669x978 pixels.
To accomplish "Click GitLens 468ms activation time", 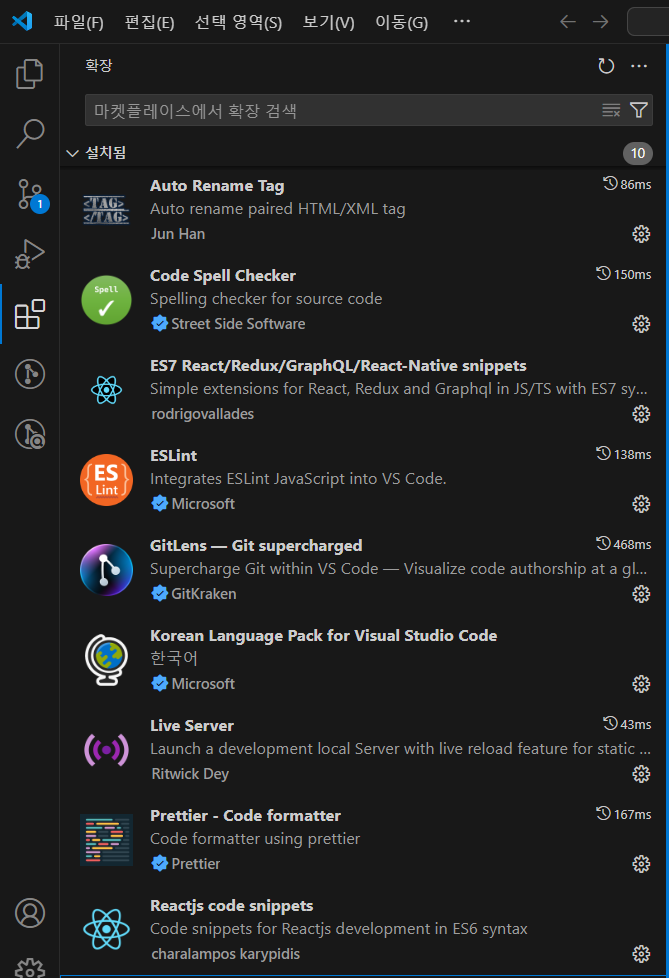I will (x=623, y=544).
